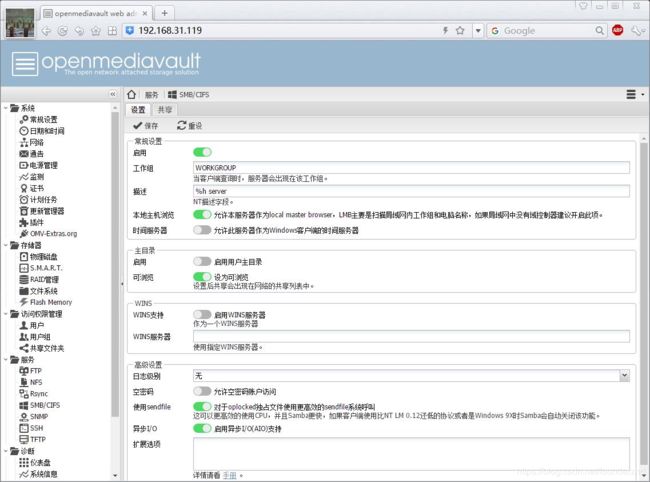Image resolution: width=650 pixels, height=482 pixels.
Task: Open the 插件 plugins page
Action: [x=32, y=222]
